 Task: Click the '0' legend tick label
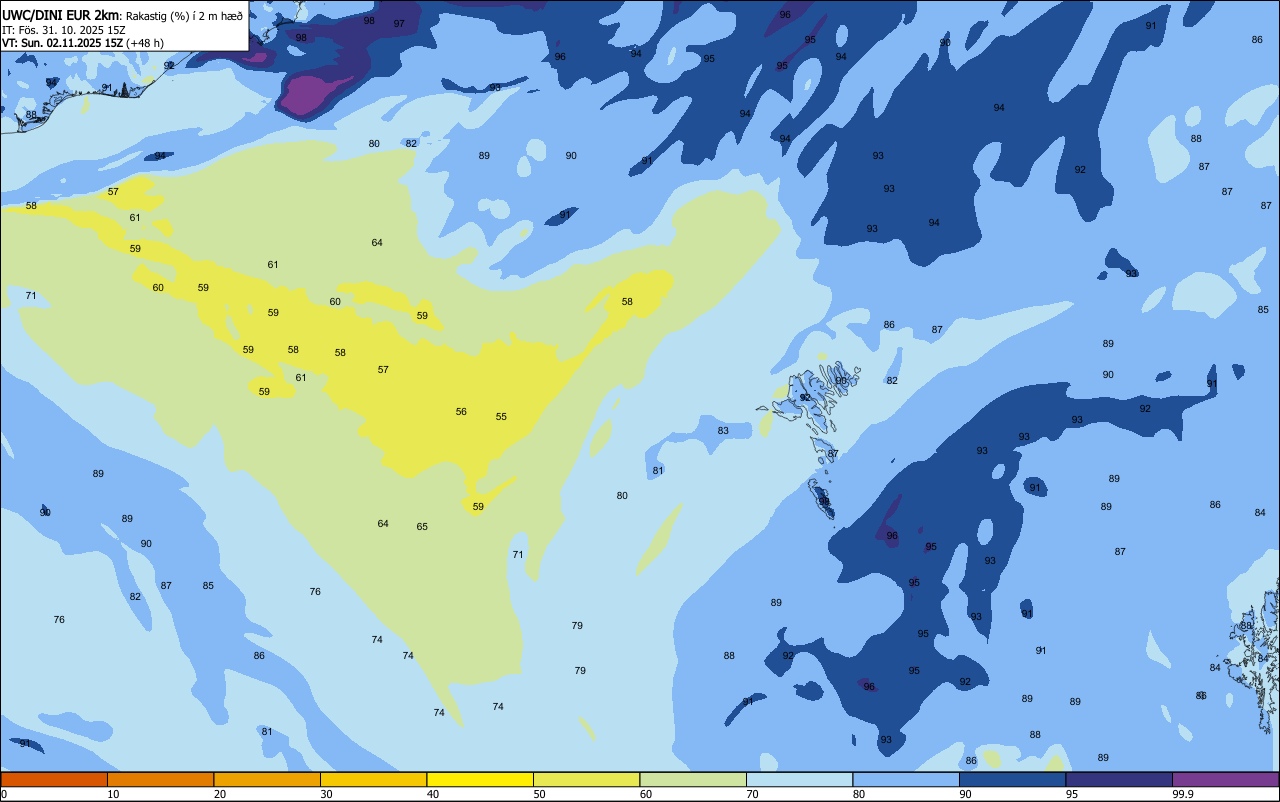[4, 794]
